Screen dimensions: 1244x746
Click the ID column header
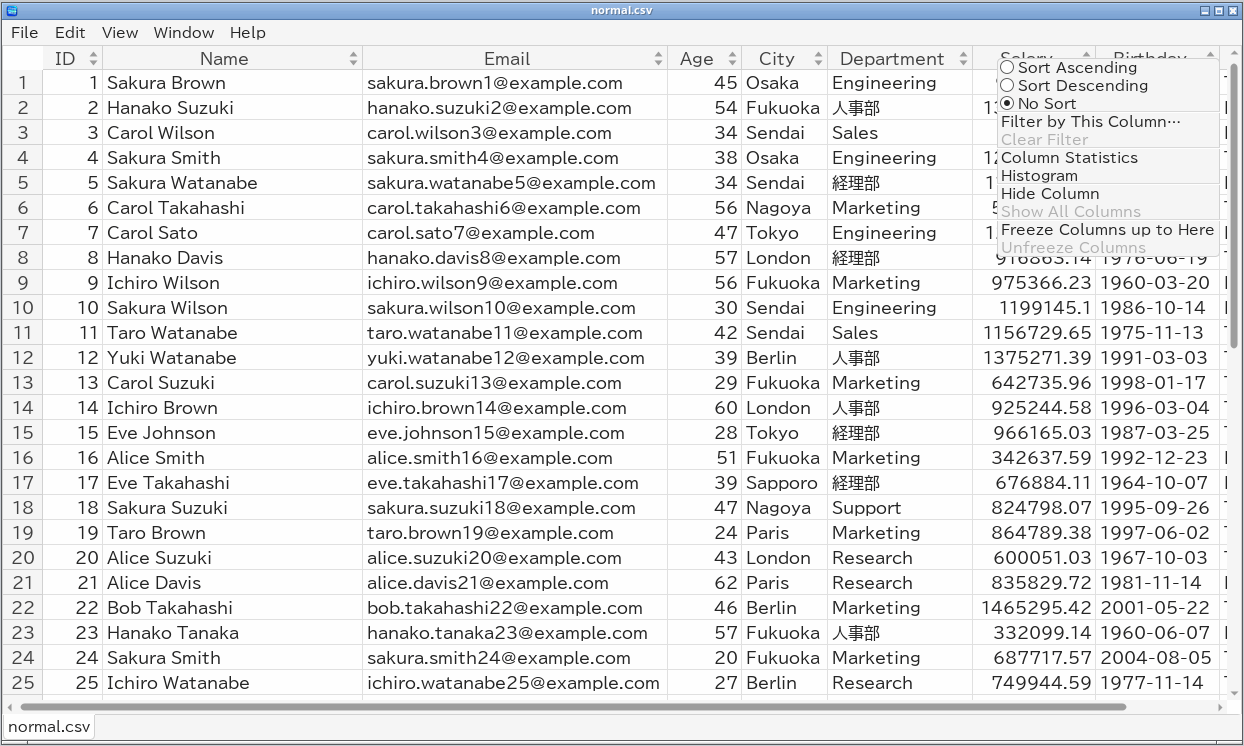click(72, 59)
